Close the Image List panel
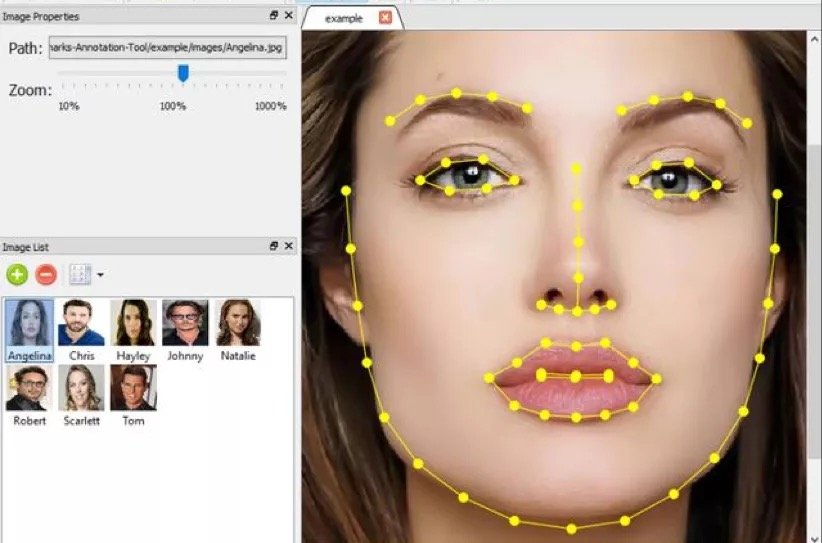Screen dimensions: 822x543 [x=288, y=246]
